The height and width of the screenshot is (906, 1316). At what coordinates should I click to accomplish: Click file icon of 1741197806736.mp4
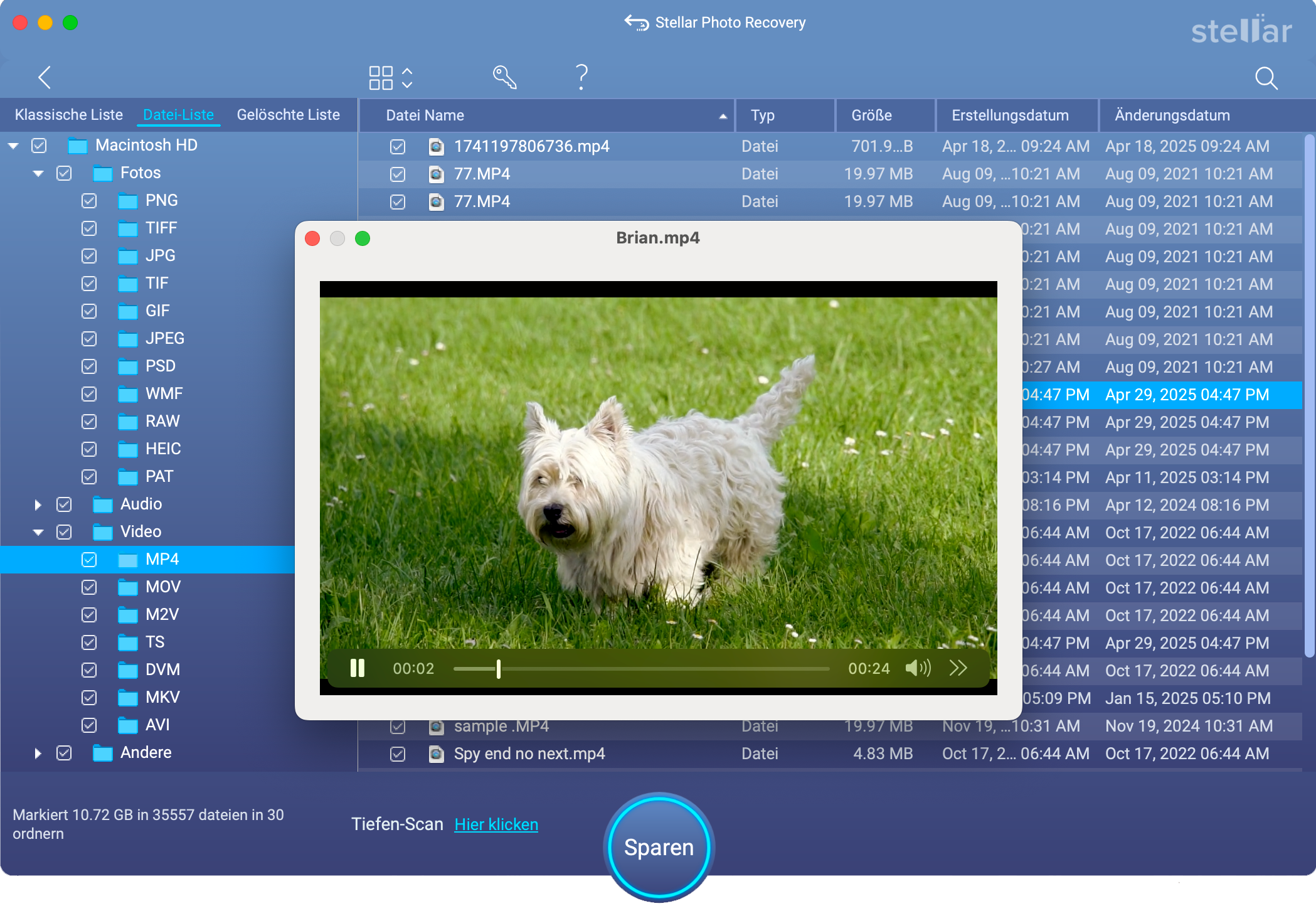pos(436,147)
